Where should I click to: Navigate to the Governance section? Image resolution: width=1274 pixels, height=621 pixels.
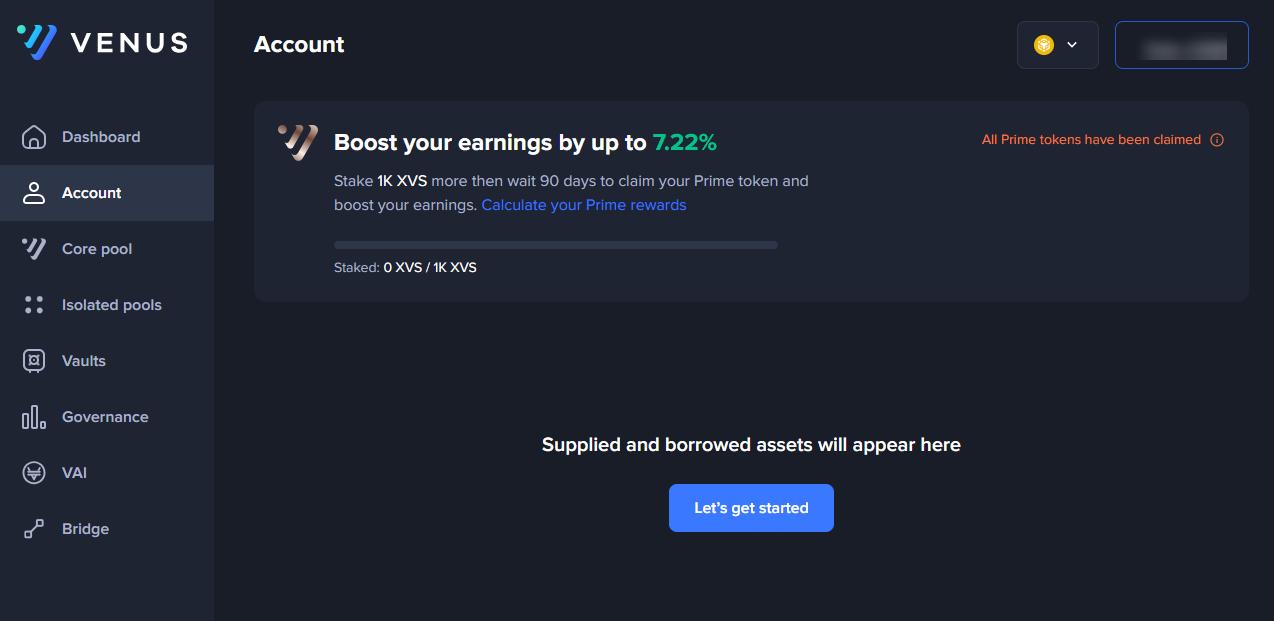[105, 417]
